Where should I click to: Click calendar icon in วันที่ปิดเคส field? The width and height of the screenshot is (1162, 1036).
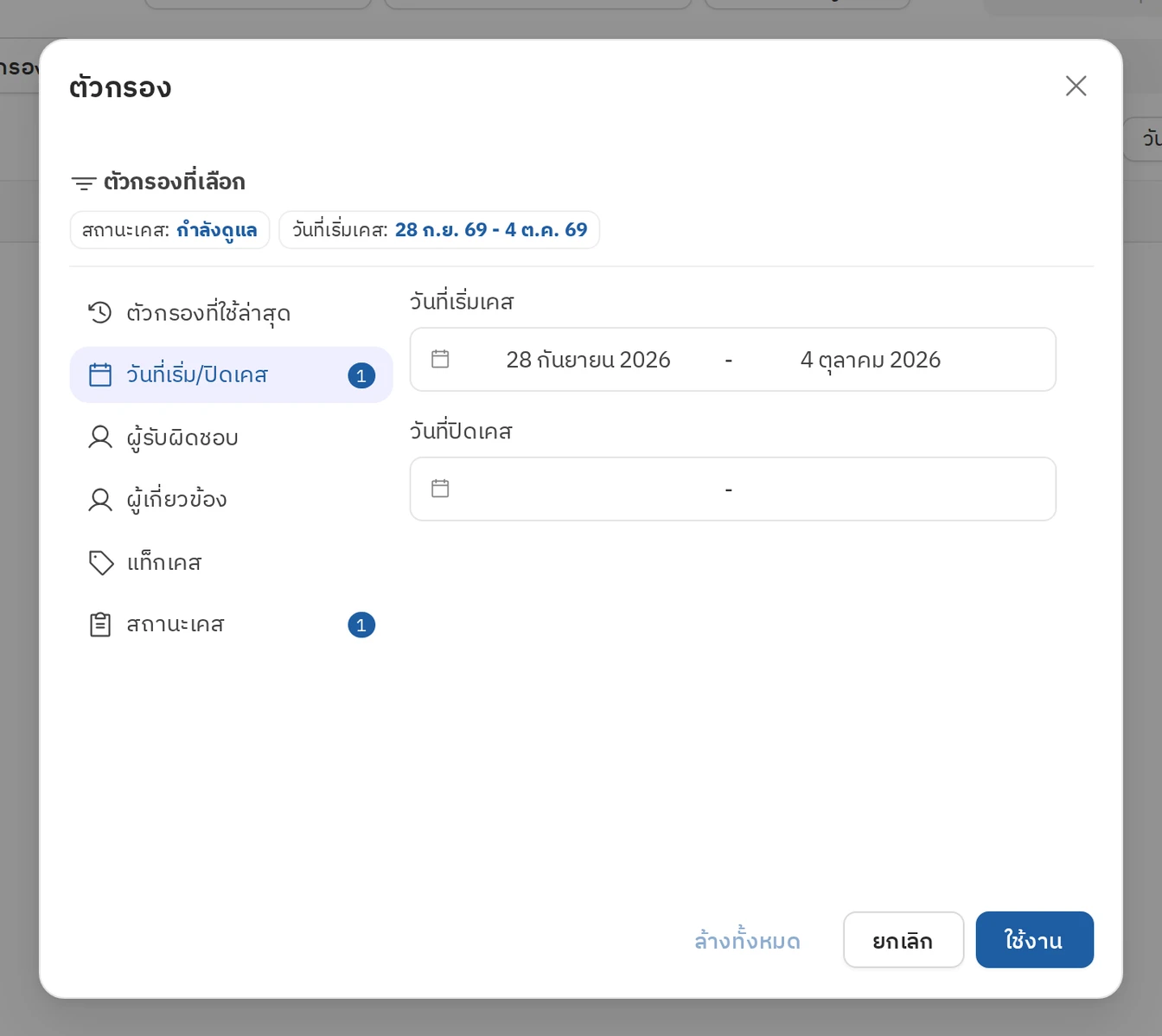tap(440, 489)
